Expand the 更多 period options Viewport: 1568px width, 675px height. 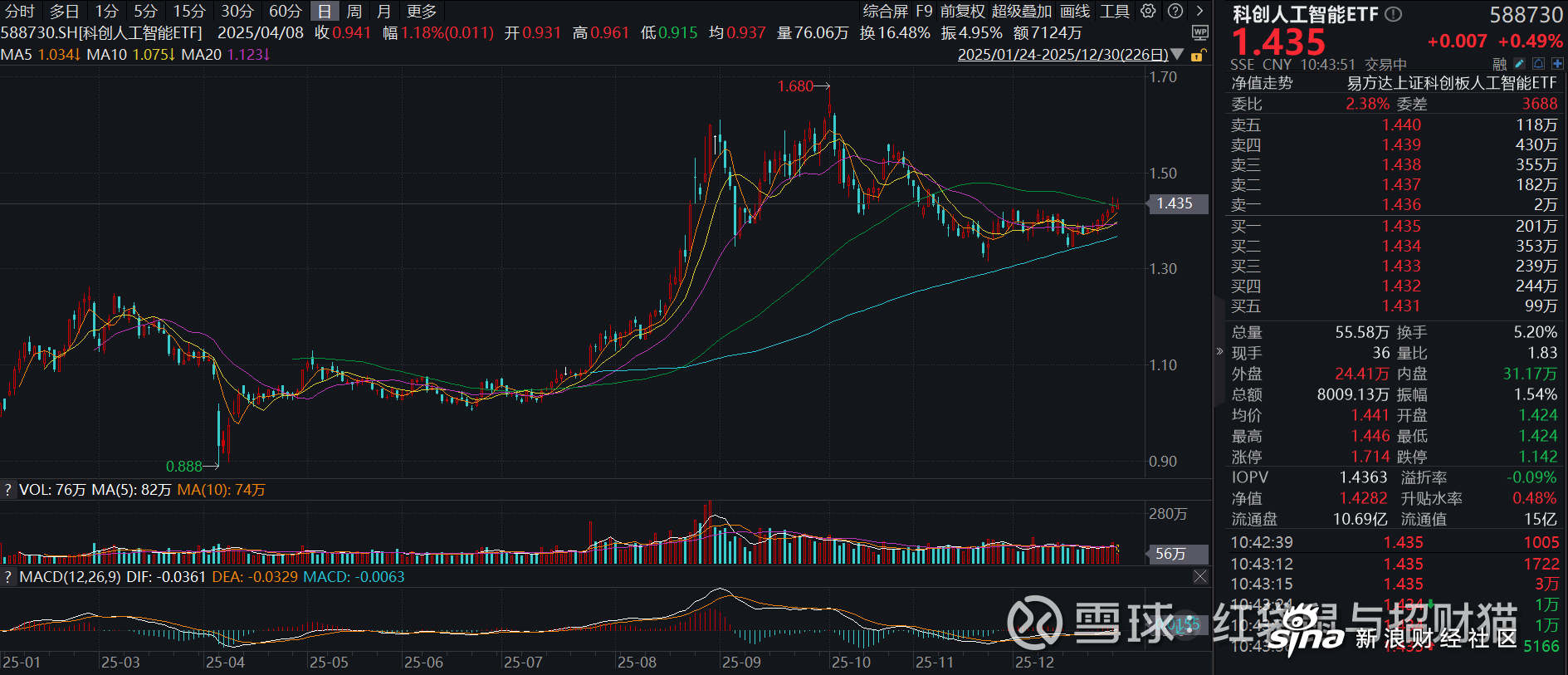[422, 11]
